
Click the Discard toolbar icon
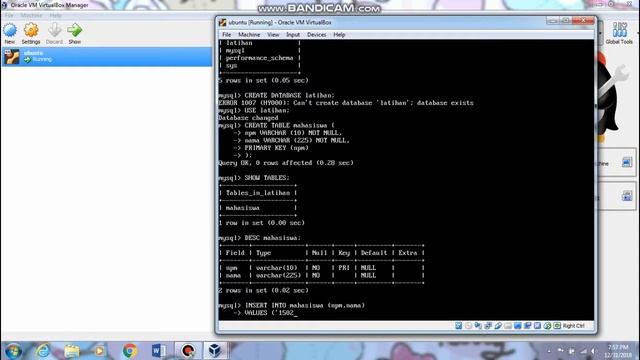[x=54, y=30]
